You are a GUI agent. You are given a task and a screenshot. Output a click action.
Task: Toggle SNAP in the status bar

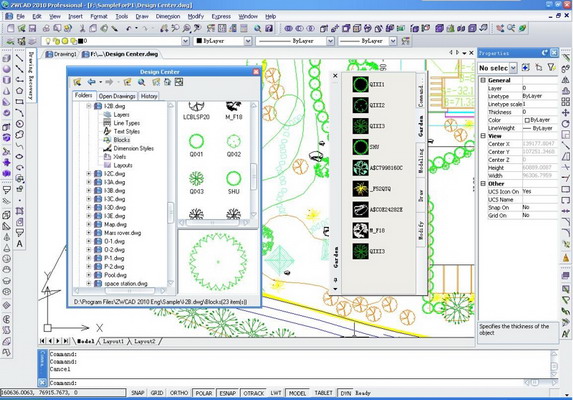[x=137, y=393]
